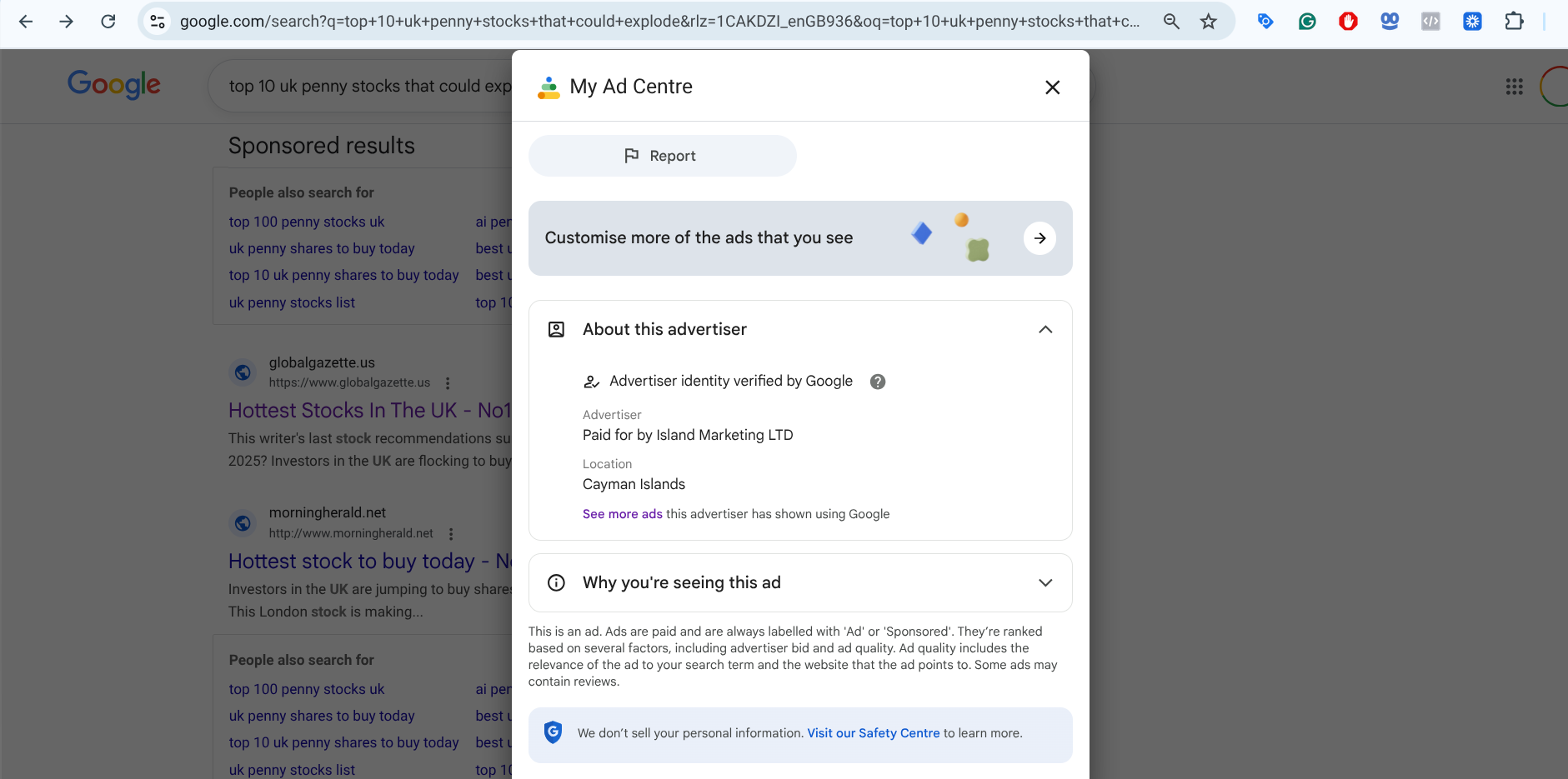
Task: Close the My Ad Centre dialog
Action: [x=1052, y=87]
